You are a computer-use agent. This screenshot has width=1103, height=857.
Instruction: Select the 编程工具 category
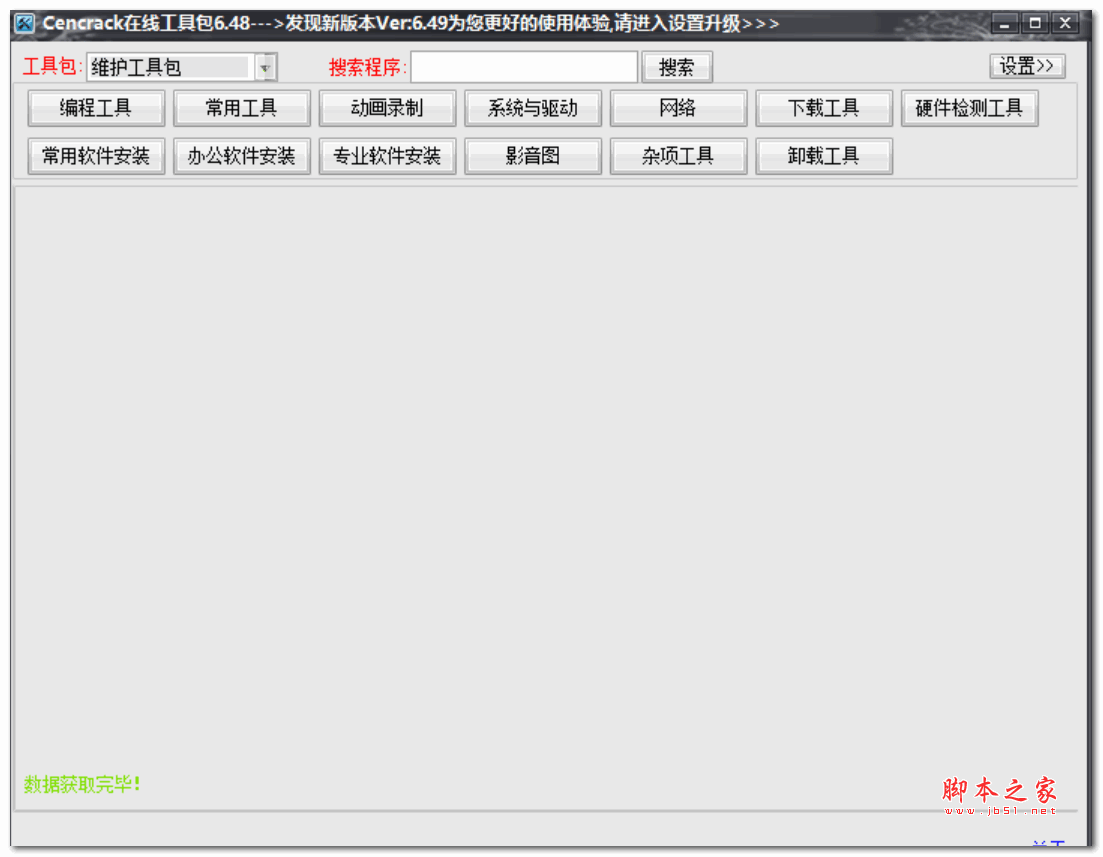tap(95, 107)
